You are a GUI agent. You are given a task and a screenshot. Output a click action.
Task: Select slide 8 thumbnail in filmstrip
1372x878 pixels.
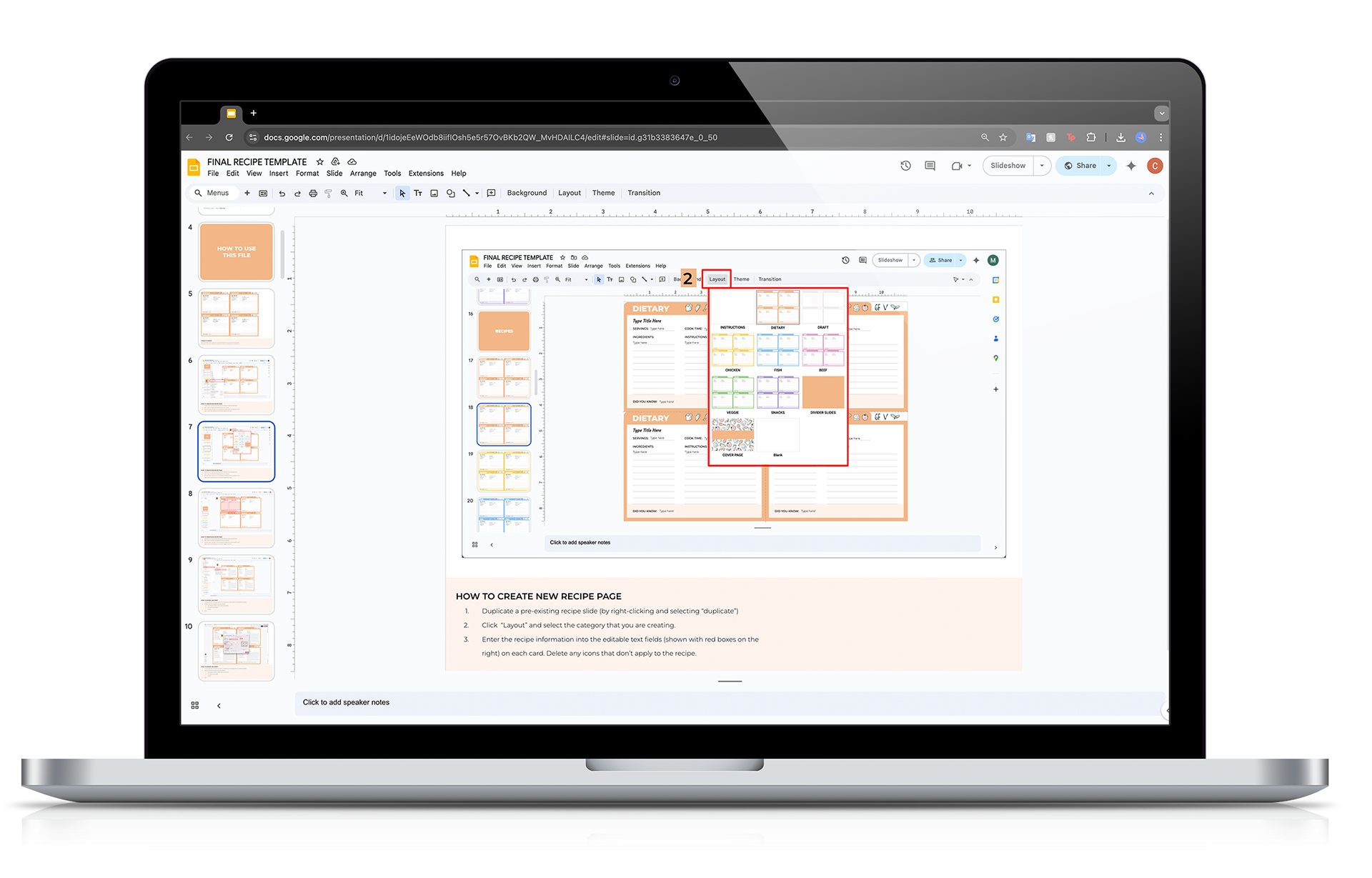pyautogui.click(x=237, y=518)
